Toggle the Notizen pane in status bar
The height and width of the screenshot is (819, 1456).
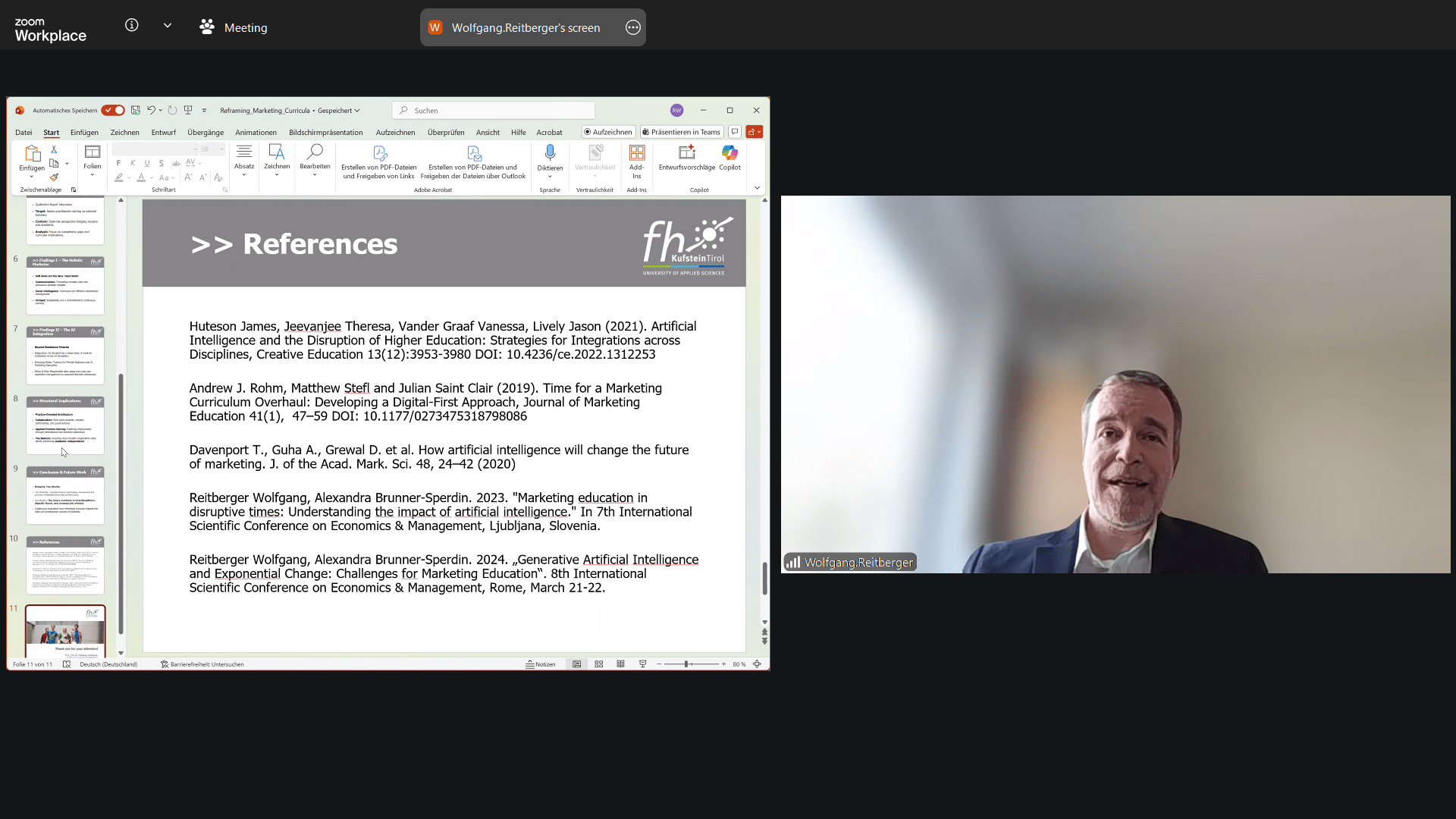pos(541,664)
